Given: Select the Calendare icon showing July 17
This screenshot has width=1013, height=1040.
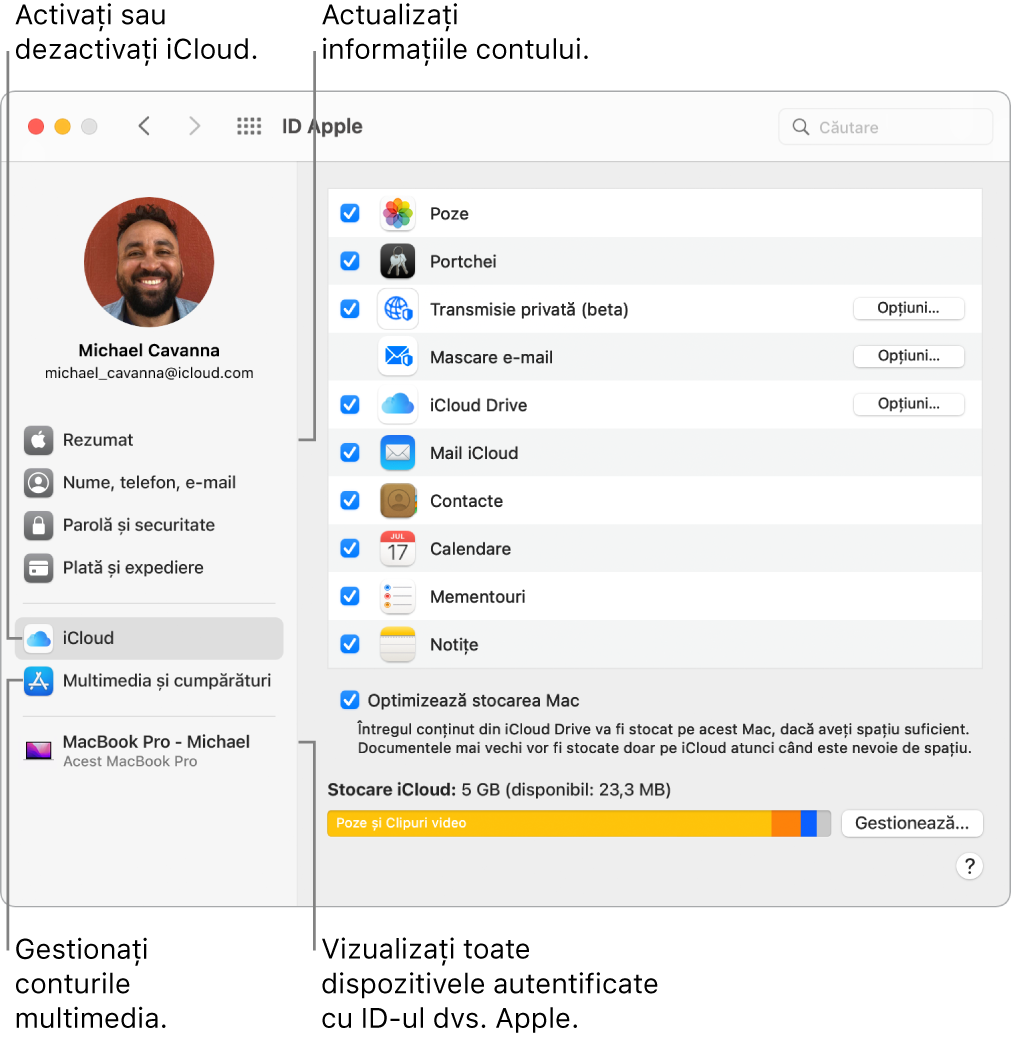Looking at the screenshot, I should tap(396, 549).
